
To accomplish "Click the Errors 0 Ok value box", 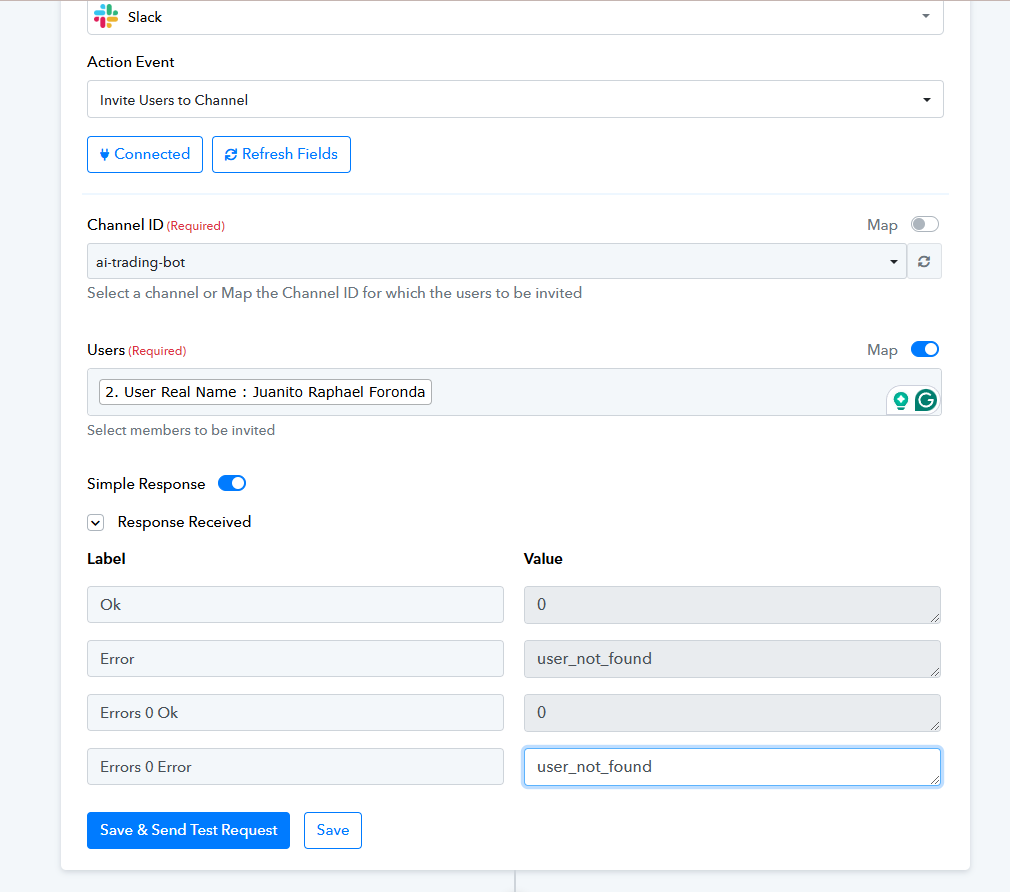I will (x=732, y=713).
